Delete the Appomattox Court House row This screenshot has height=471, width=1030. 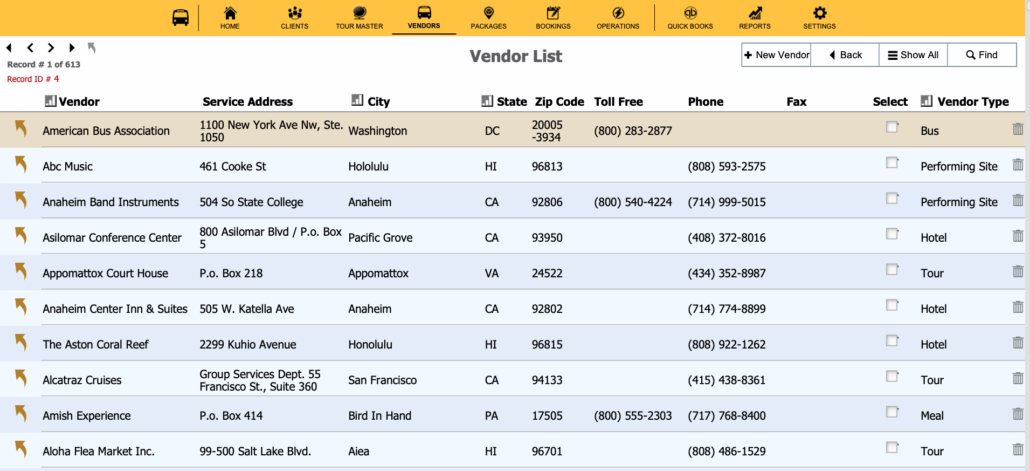pos(1018,272)
